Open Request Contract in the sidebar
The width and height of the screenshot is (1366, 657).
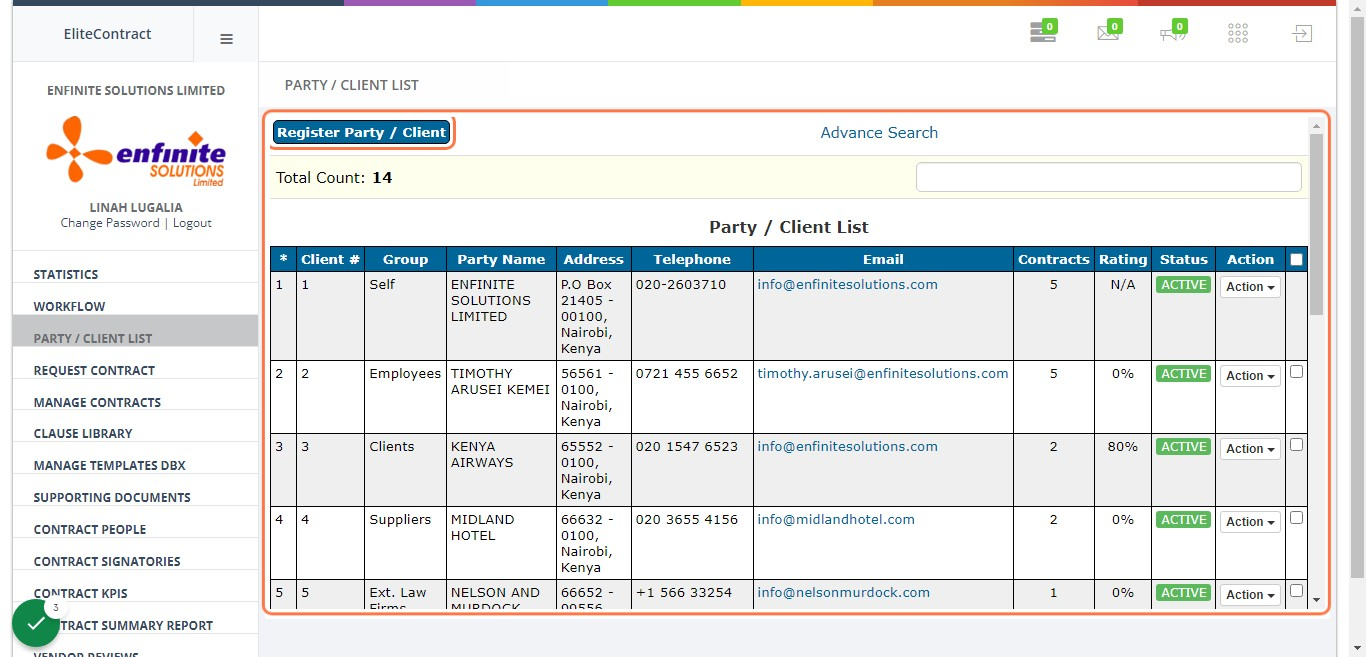94,370
